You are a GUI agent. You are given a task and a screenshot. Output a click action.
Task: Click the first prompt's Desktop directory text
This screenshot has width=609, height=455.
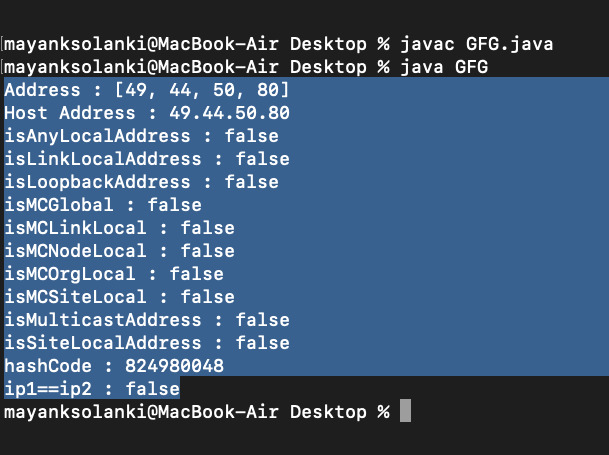point(328,44)
